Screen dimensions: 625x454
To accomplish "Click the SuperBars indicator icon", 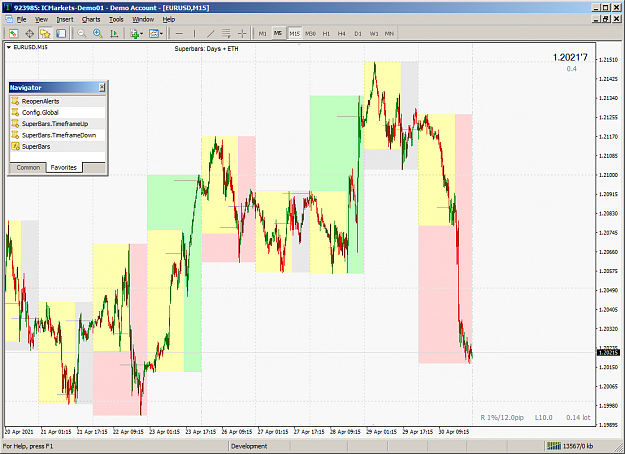I will point(15,146).
